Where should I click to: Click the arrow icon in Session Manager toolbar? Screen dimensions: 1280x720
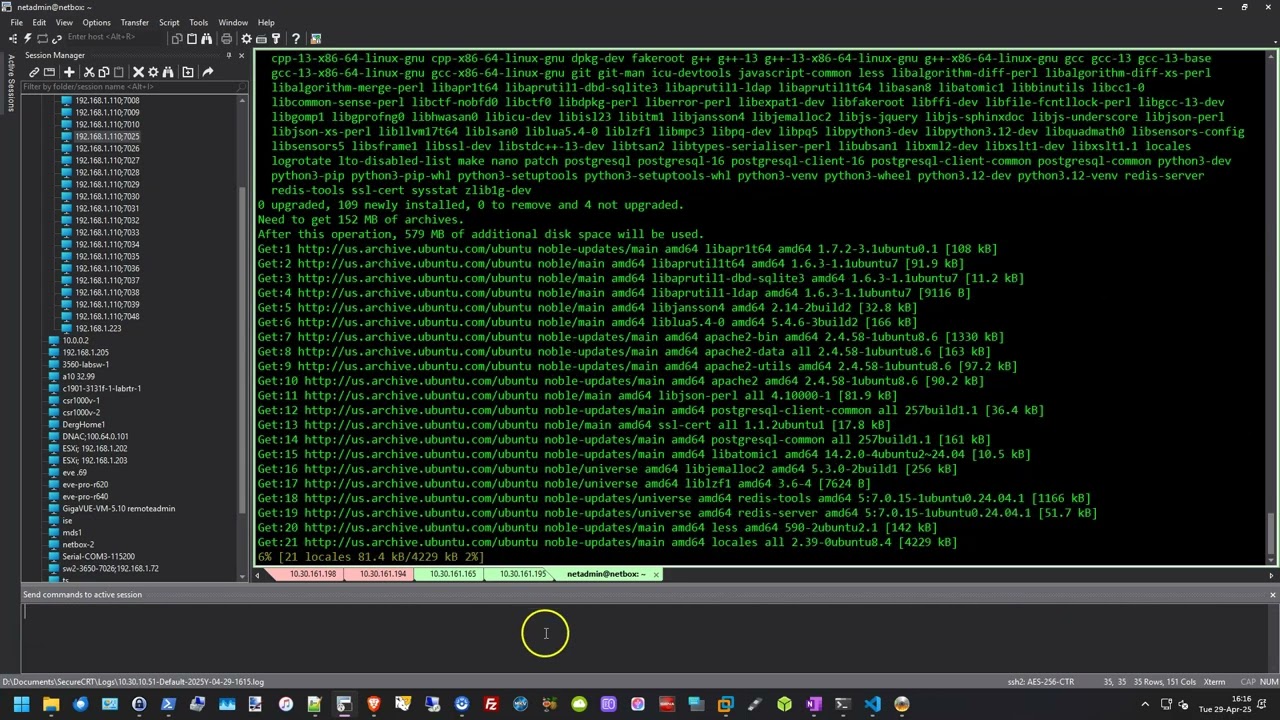click(x=208, y=72)
